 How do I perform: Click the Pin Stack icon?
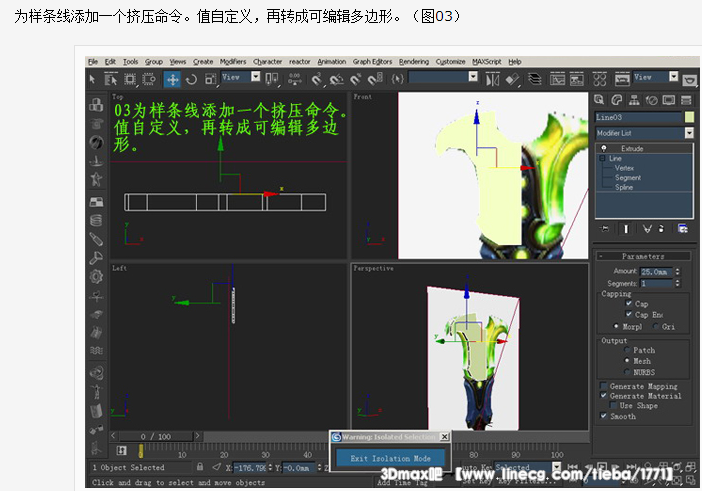coord(604,229)
